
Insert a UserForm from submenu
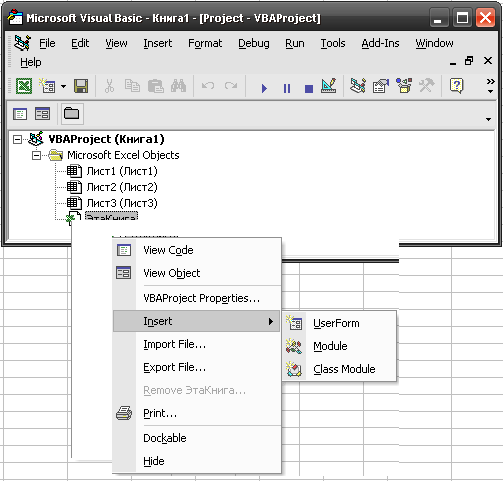(x=339, y=323)
